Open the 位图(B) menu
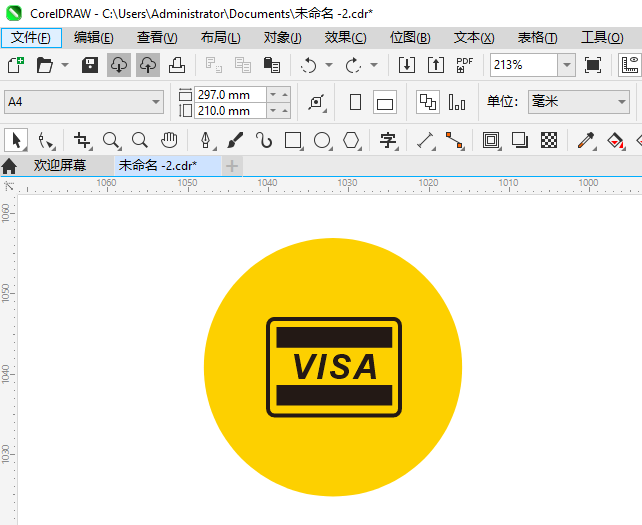The width and height of the screenshot is (642, 525). click(410, 38)
